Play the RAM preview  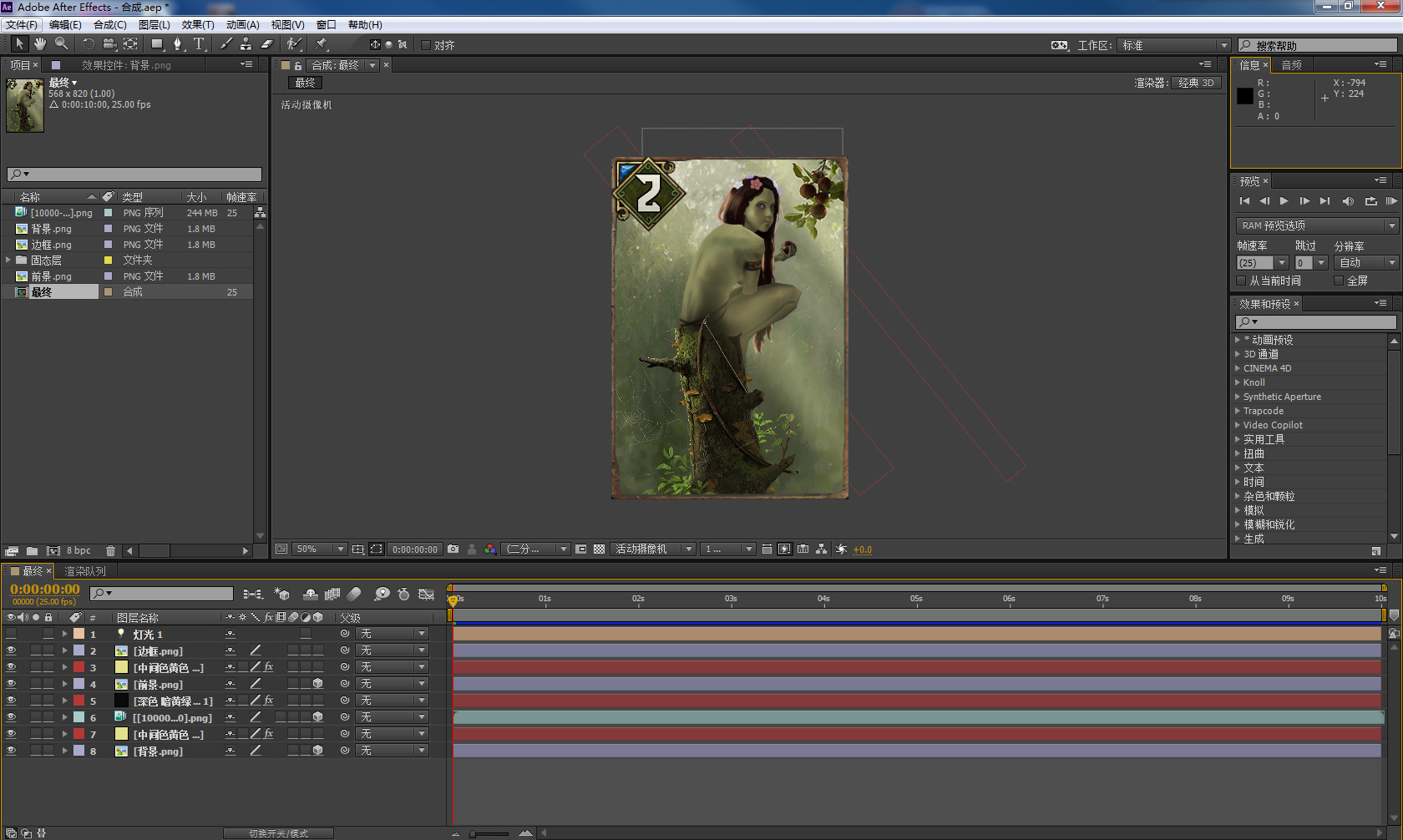click(1390, 201)
